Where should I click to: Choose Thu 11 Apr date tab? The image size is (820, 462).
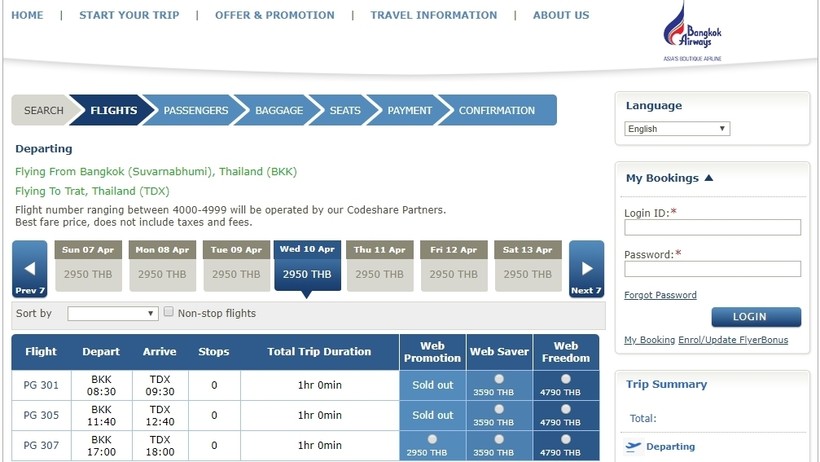click(x=380, y=265)
